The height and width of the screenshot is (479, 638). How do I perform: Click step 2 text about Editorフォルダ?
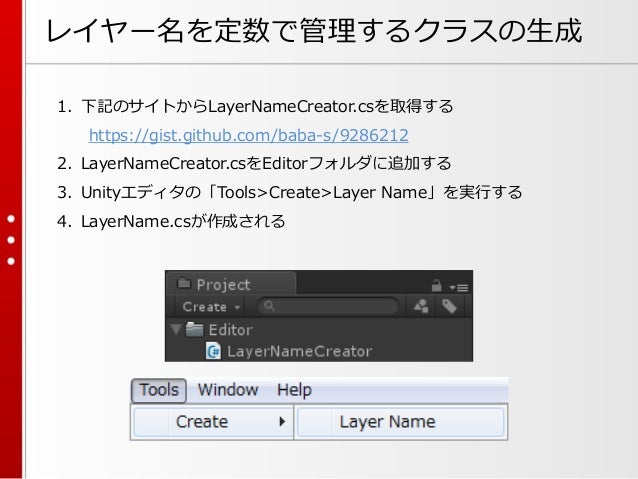click(x=266, y=164)
